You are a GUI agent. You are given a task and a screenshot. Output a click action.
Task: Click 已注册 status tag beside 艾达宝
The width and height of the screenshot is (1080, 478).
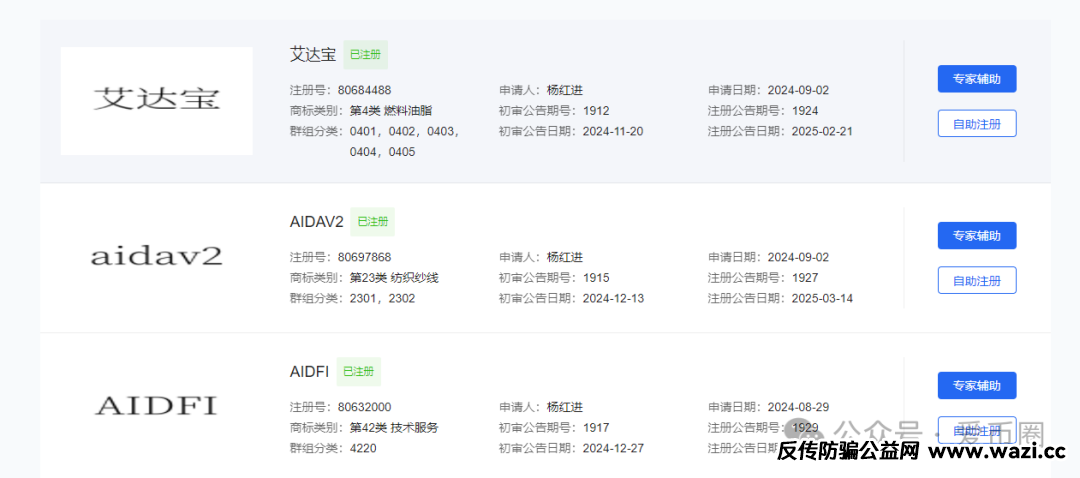pyautogui.click(x=366, y=54)
